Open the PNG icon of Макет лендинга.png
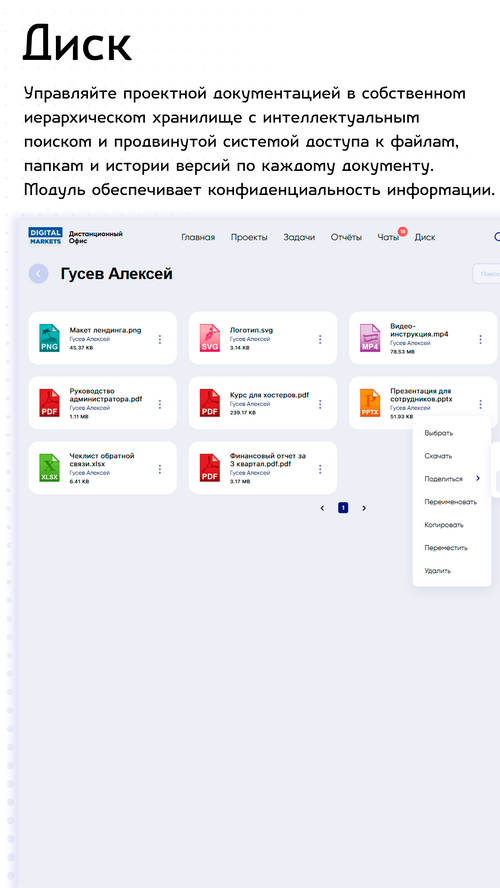500x888 pixels. point(49,338)
